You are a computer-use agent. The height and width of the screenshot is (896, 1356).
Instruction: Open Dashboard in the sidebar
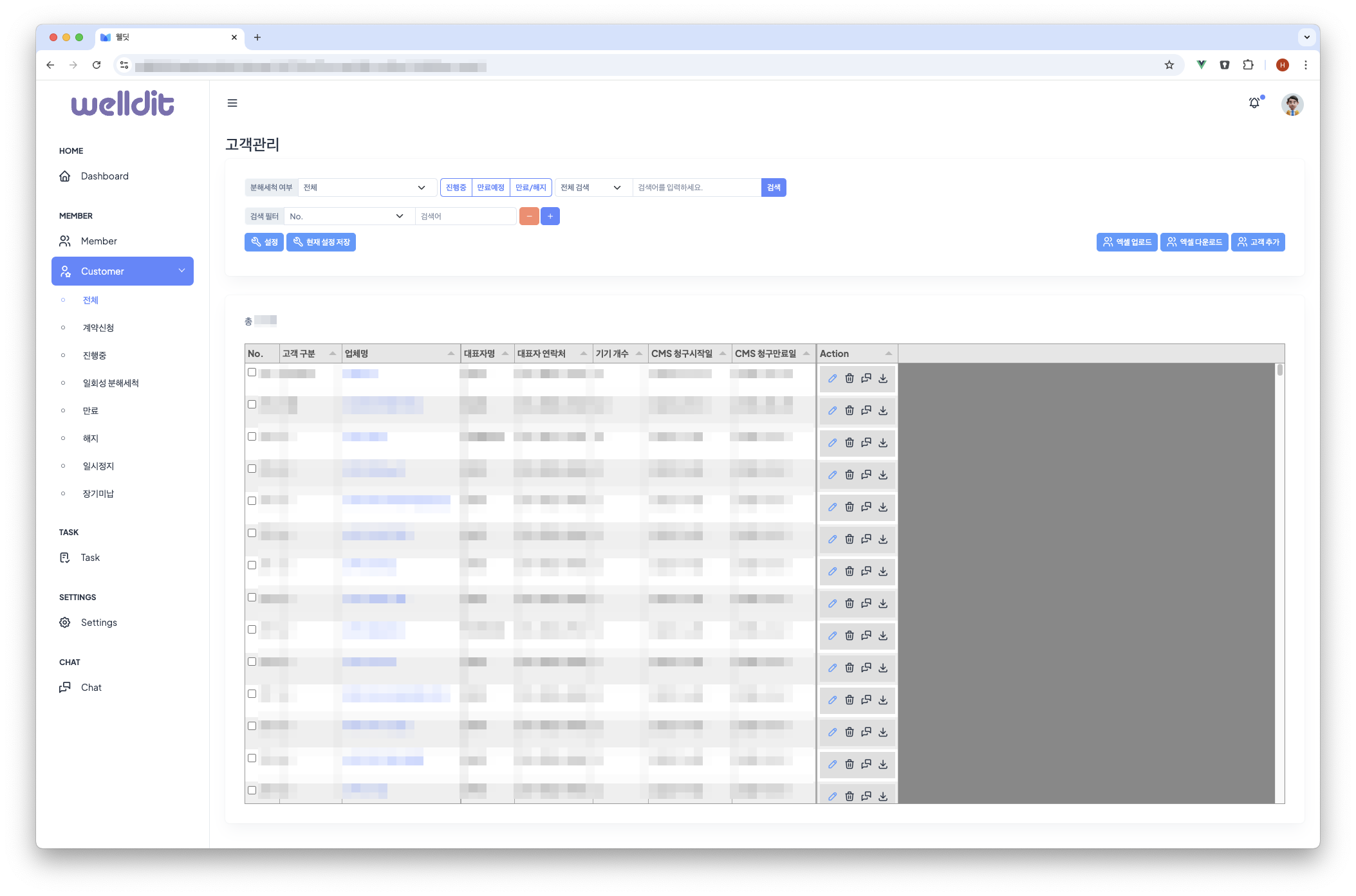coord(104,176)
